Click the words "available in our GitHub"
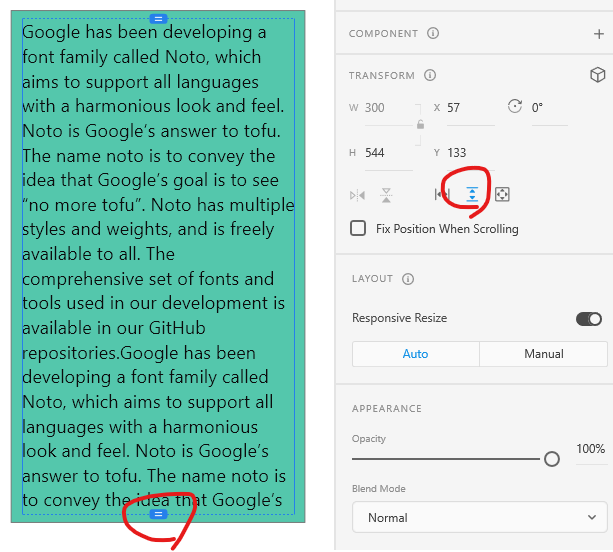The height and width of the screenshot is (552, 613). [114, 328]
